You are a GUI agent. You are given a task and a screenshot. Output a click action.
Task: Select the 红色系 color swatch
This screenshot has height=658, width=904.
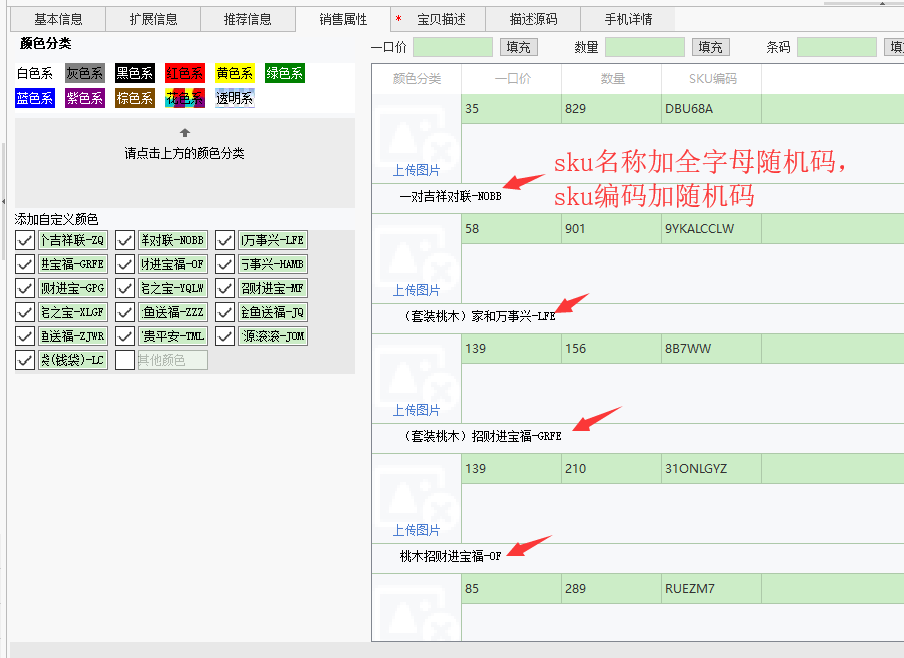[x=185, y=73]
